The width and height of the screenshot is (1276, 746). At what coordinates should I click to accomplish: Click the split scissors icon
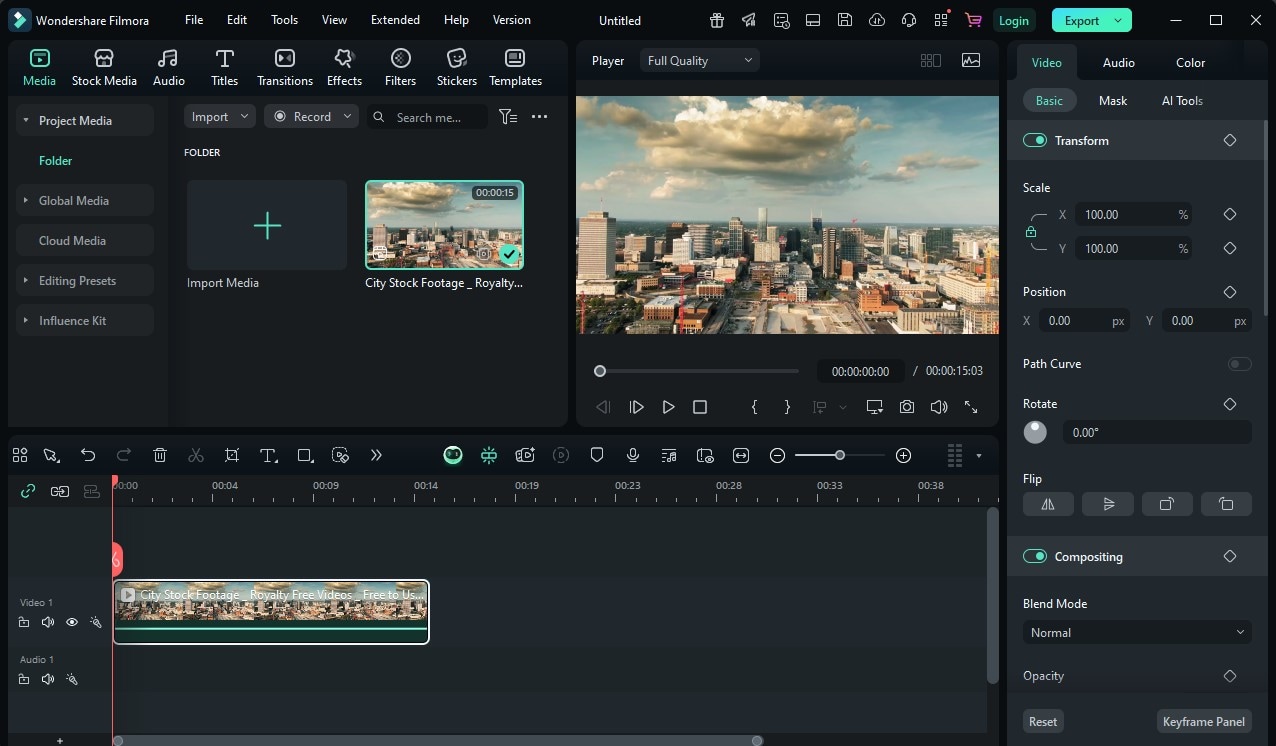click(x=196, y=455)
